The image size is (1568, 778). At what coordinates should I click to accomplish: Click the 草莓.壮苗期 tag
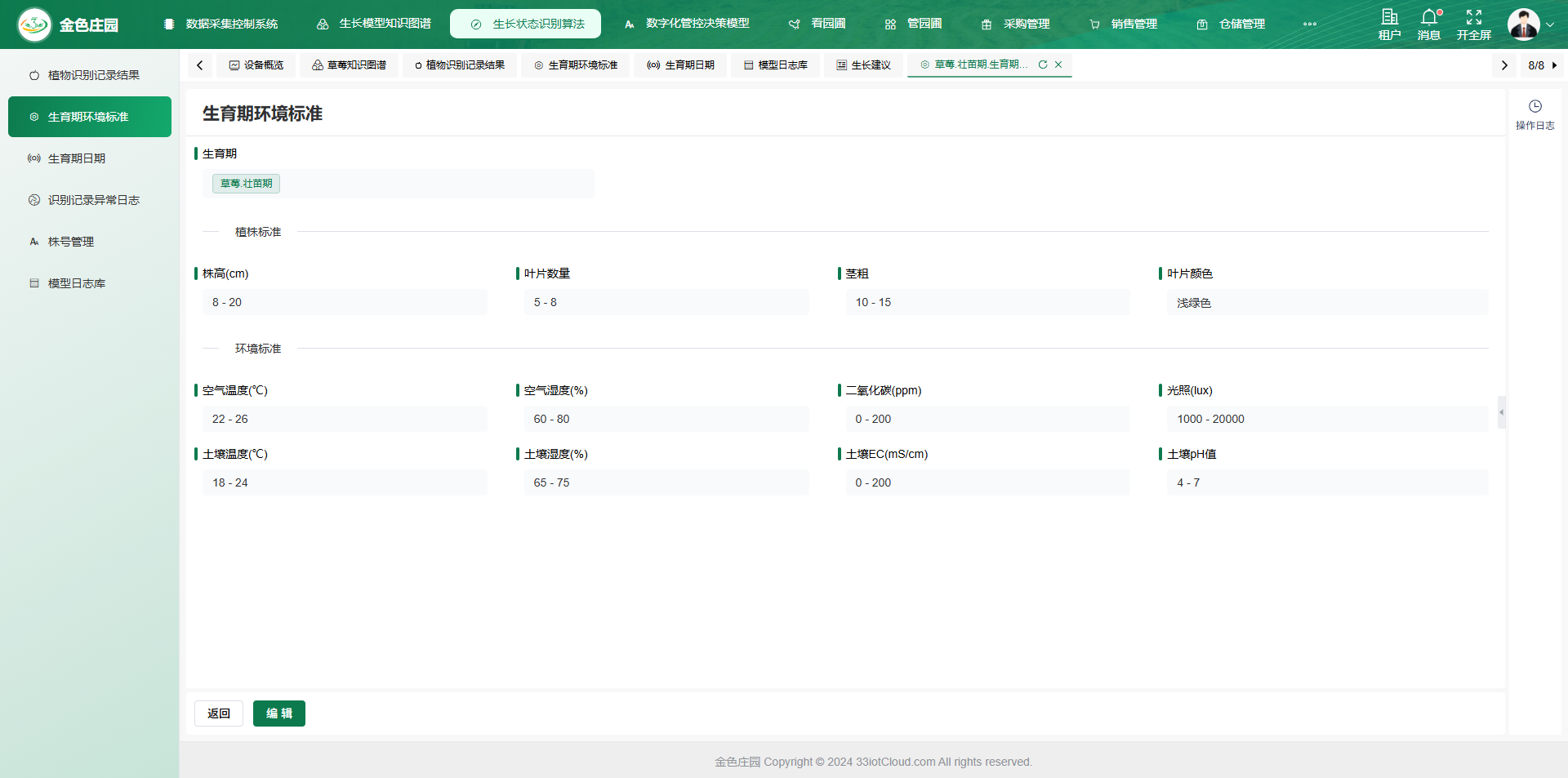coord(246,184)
